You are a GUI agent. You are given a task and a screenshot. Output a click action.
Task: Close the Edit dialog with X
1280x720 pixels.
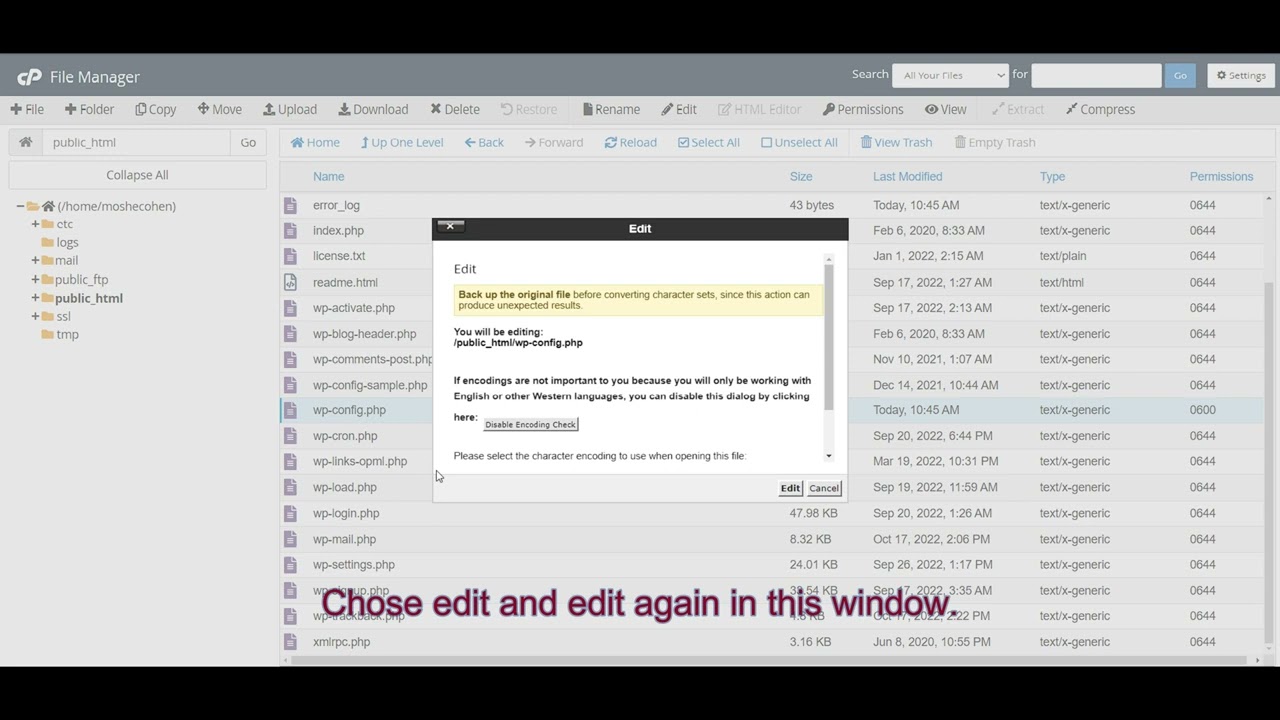point(450,227)
